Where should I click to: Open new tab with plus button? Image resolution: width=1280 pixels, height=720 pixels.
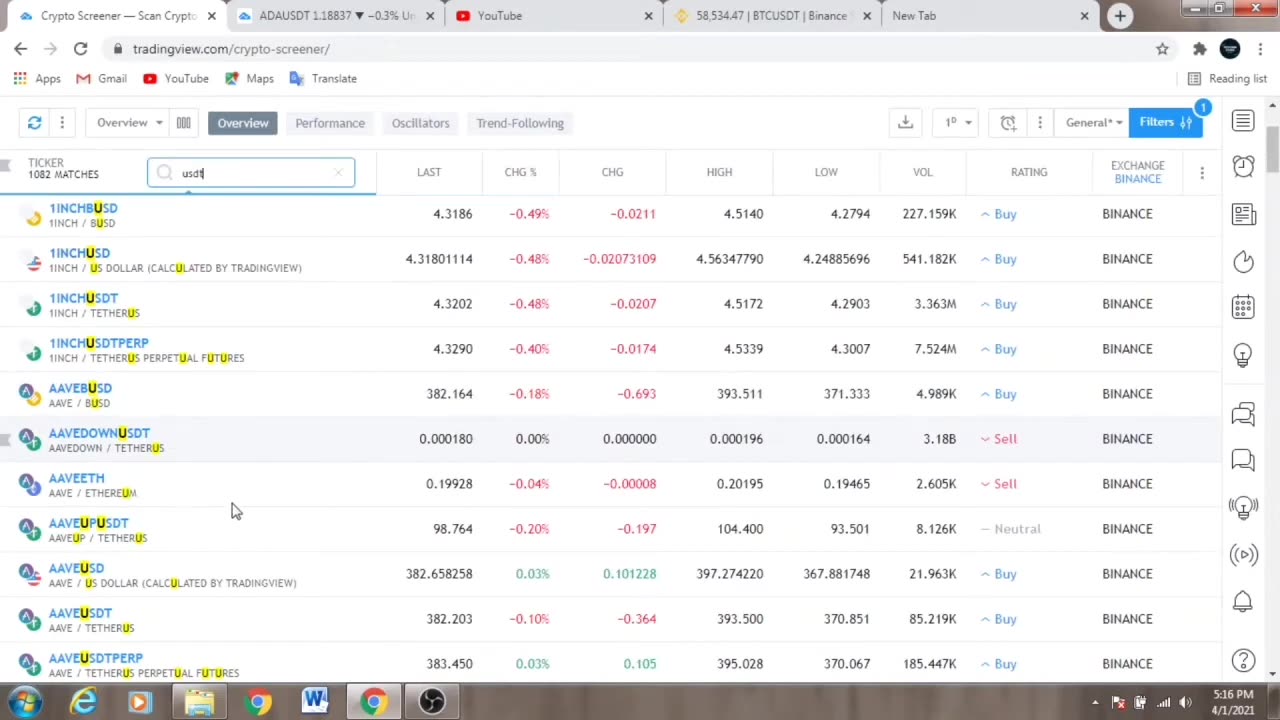(x=1120, y=16)
